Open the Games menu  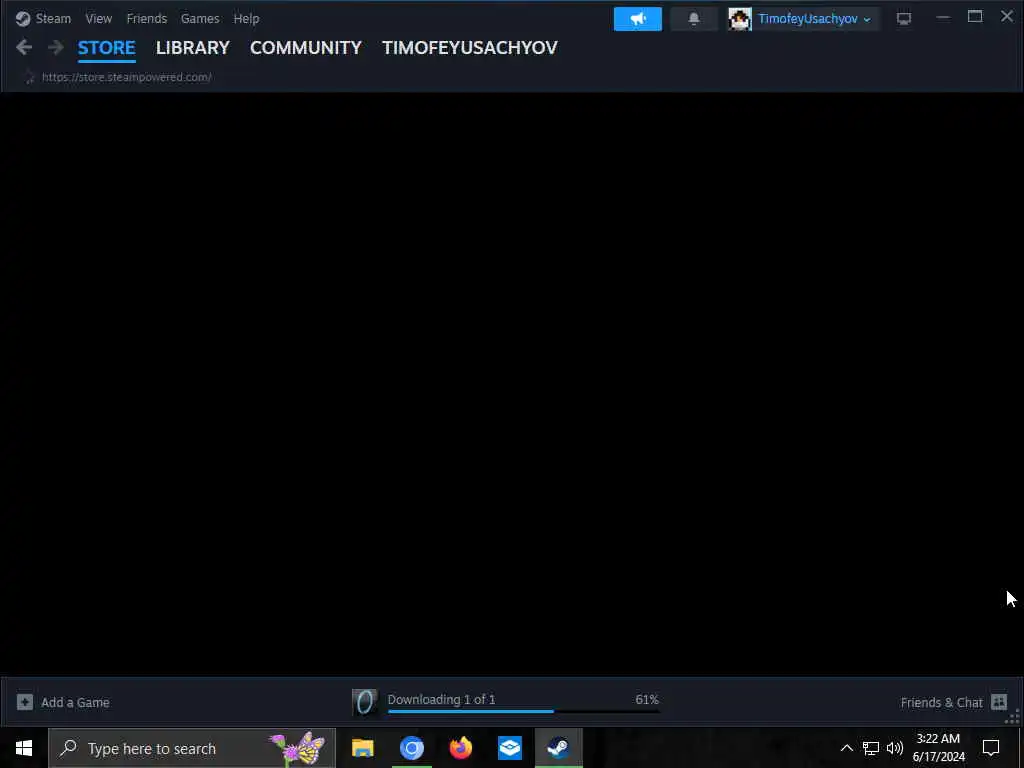(x=200, y=18)
